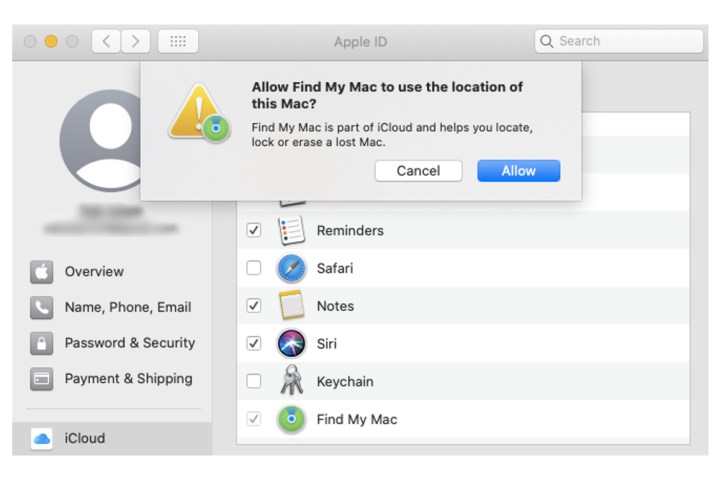Open the Overview sidebar section
720x480 pixels.
(x=93, y=272)
